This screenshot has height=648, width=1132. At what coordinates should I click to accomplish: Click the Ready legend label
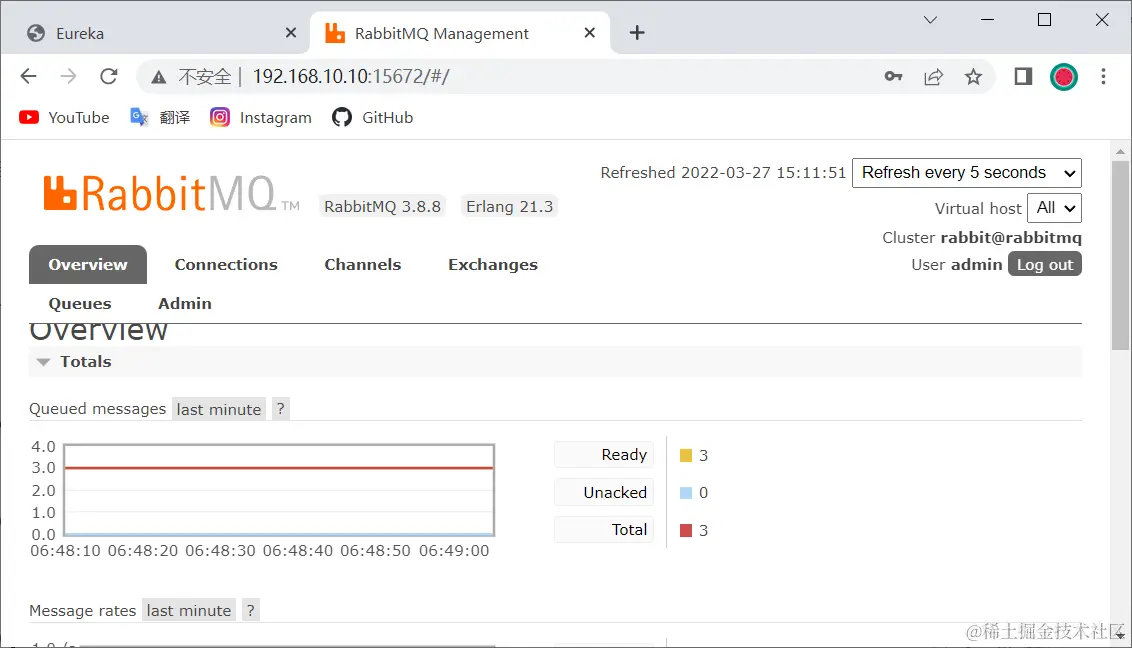click(604, 455)
